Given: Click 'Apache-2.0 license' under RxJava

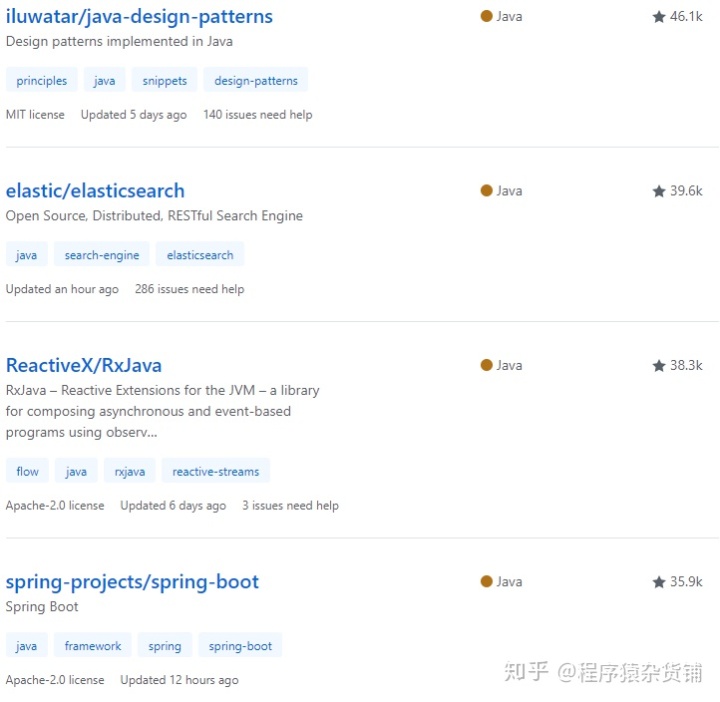Looking at the screenshot, I should [55, 505].
